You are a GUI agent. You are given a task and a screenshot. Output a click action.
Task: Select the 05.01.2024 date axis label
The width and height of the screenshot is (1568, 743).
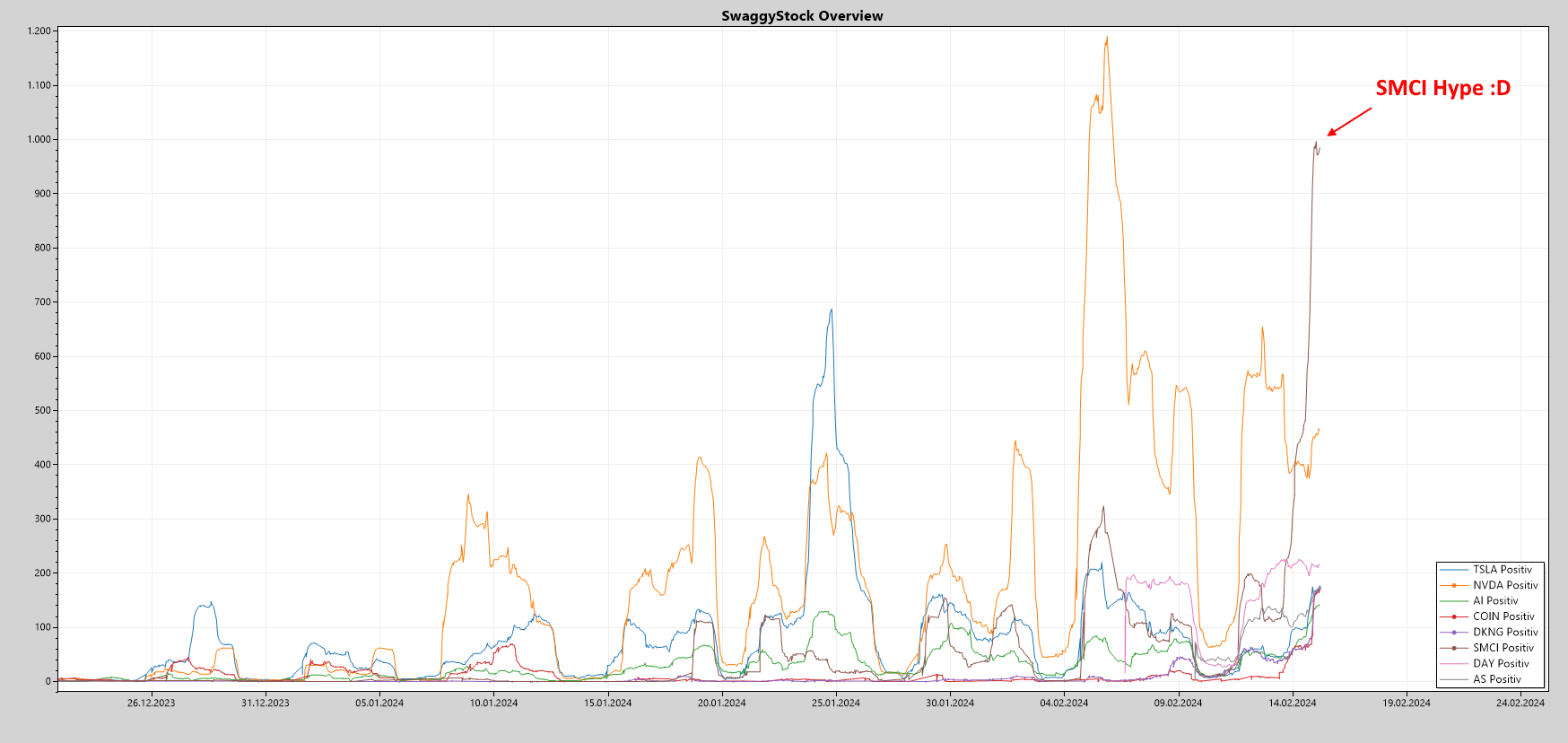click(379, 703)
